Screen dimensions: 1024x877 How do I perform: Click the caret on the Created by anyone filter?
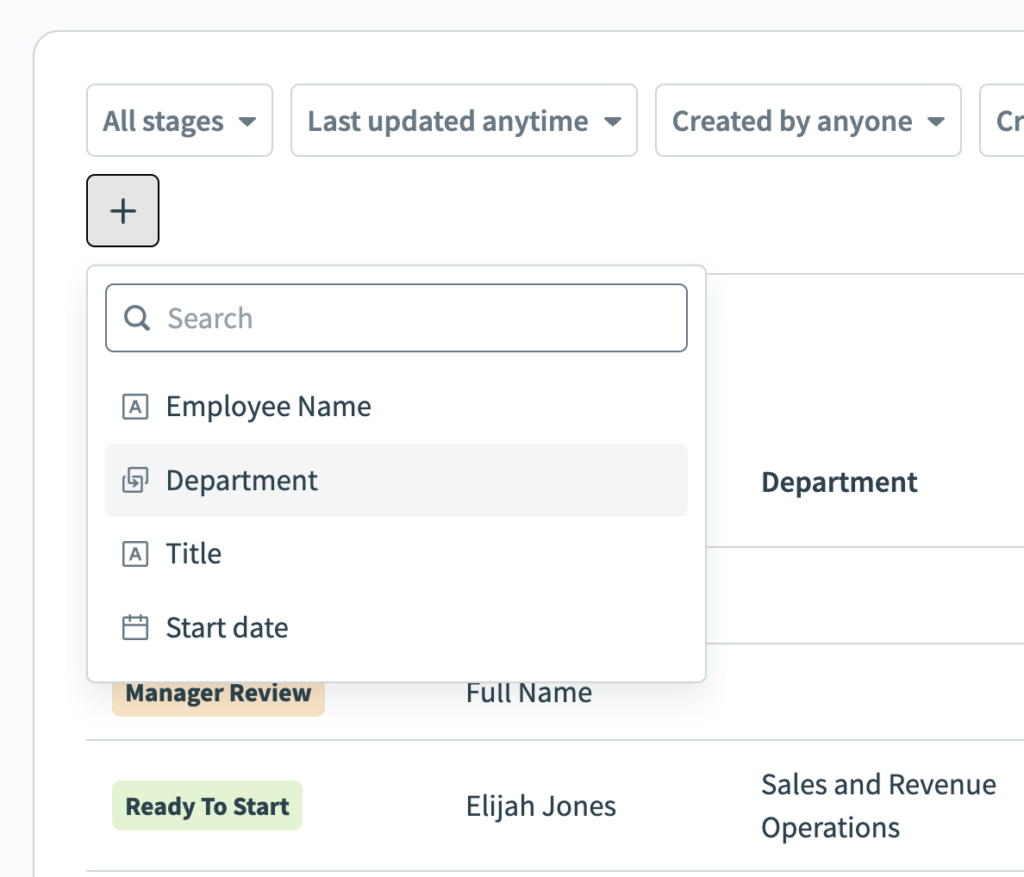click(x=936, y=120)
